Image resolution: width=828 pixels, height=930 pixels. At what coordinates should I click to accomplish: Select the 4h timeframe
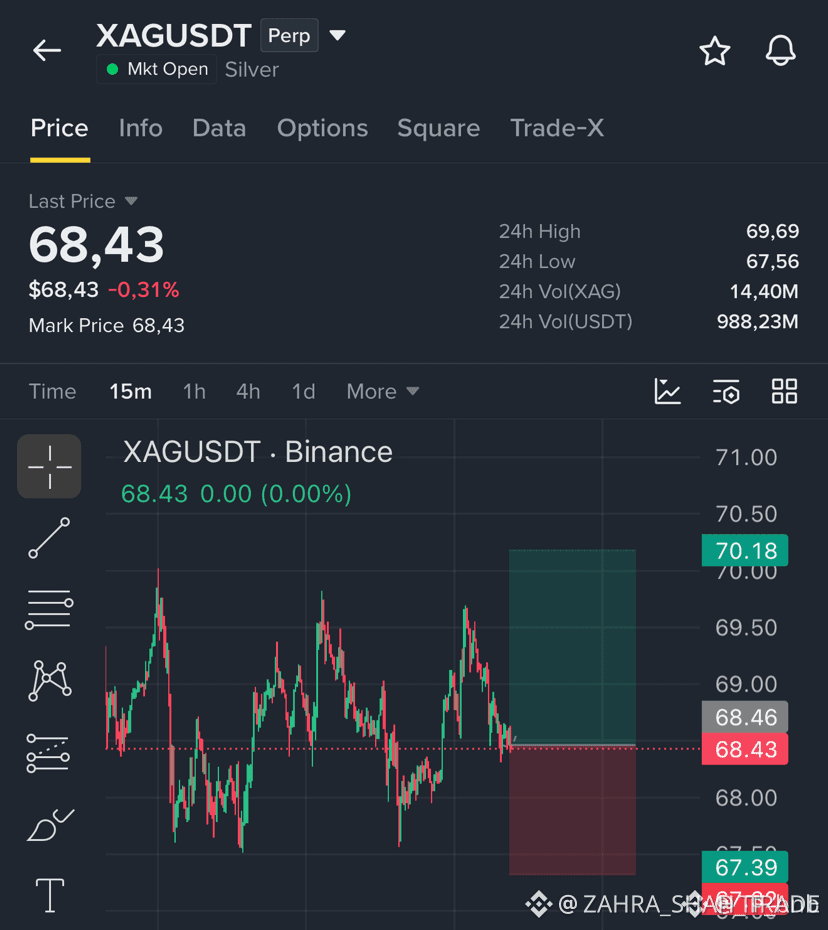(248, 391)
